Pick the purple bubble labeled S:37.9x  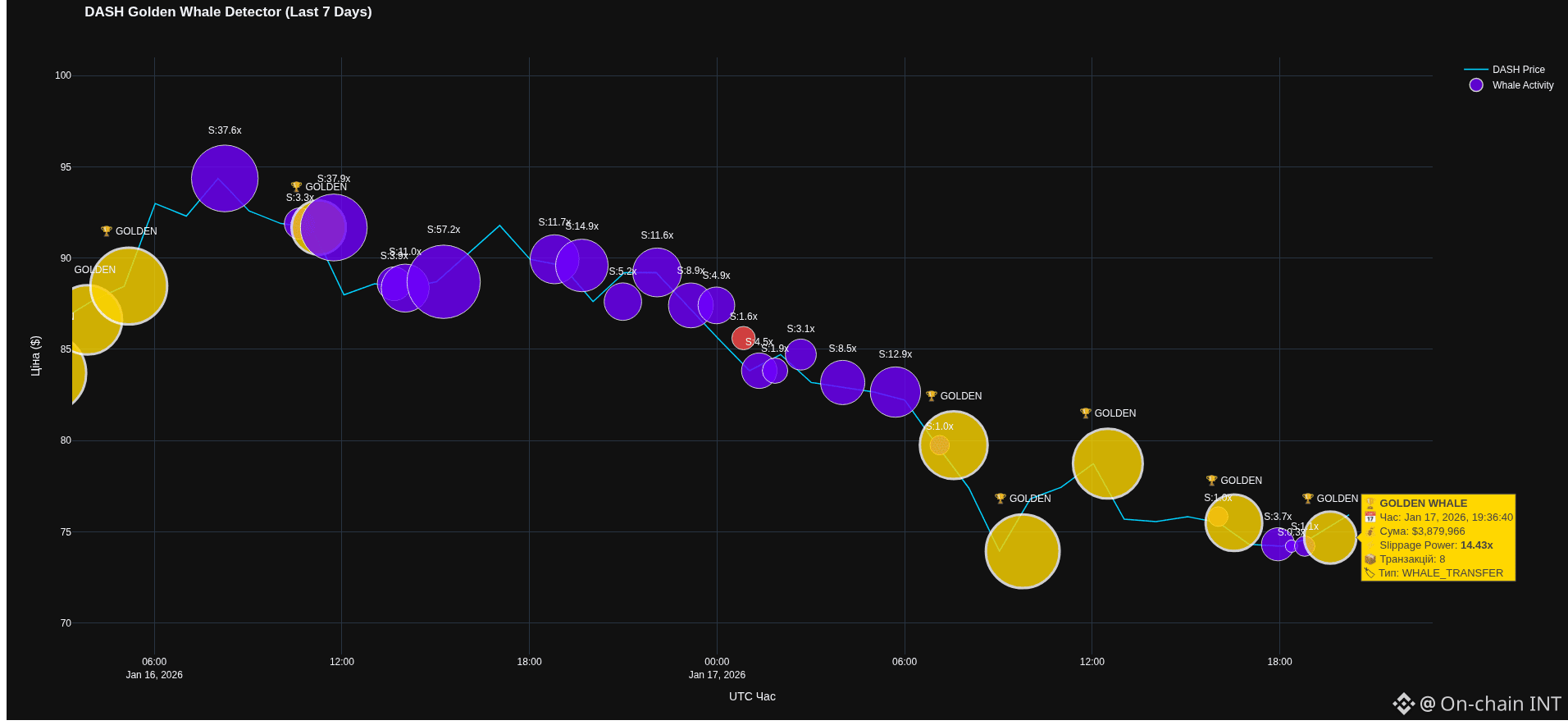click(334, 227)
